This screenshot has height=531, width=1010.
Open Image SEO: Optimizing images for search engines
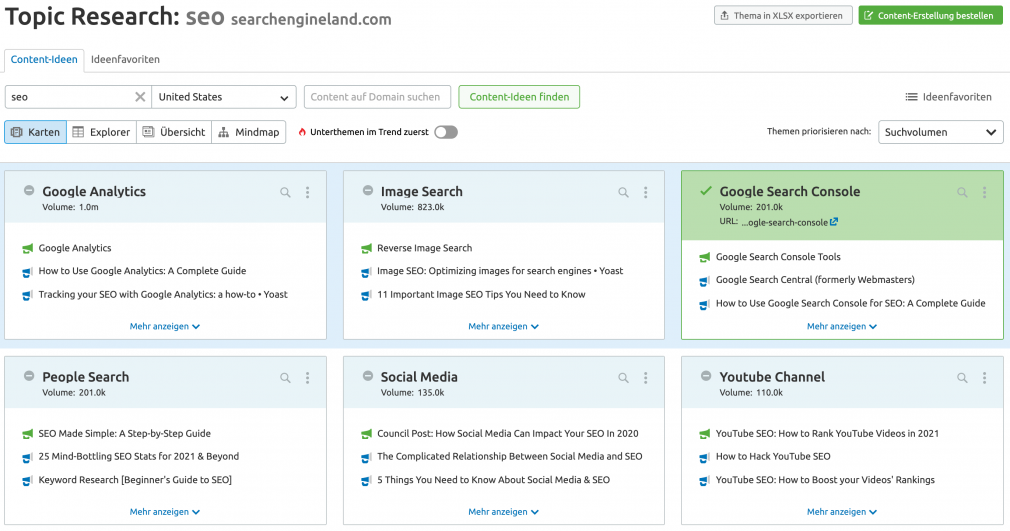click(x=500, y=271)
